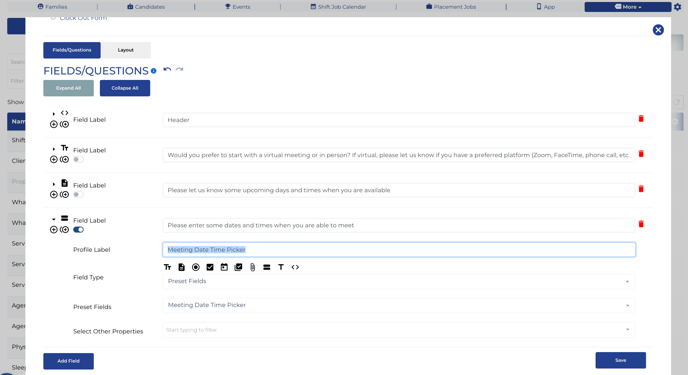This screenshot has width=688, height=375.
Task: Go to Candidates in the top navigation
Action: [146, 7]
